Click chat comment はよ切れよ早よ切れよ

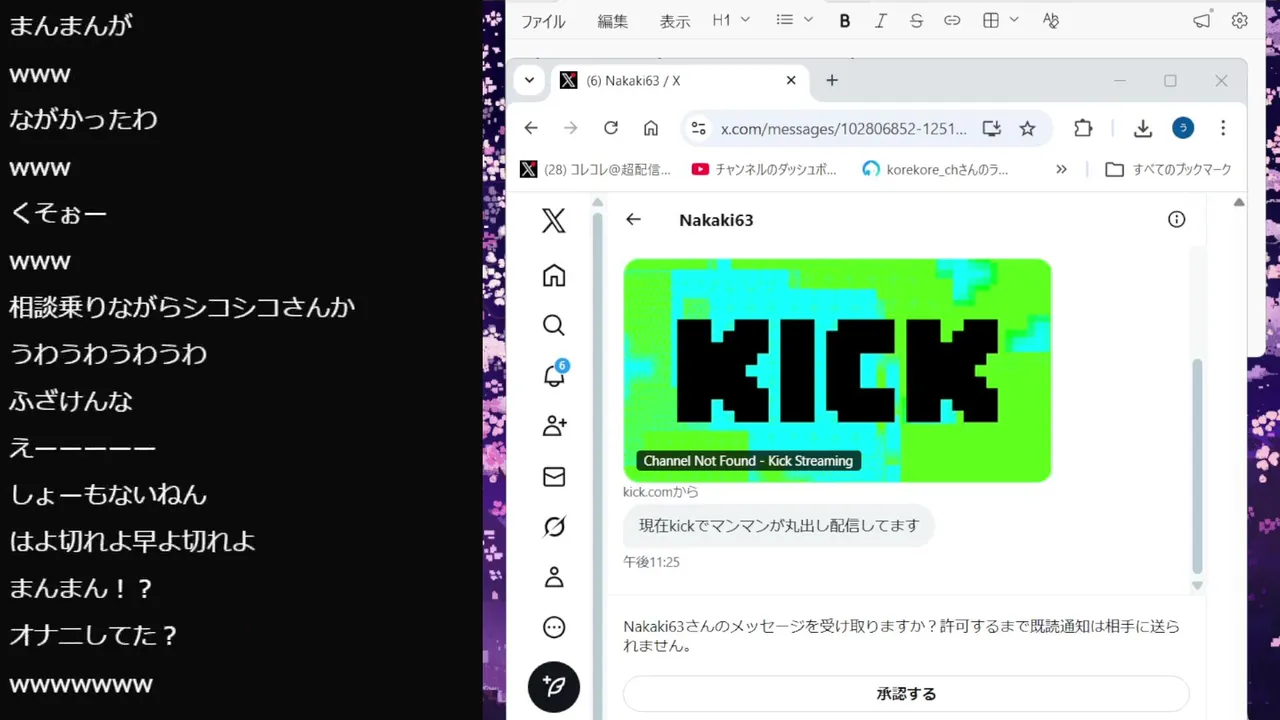point(133,541)
